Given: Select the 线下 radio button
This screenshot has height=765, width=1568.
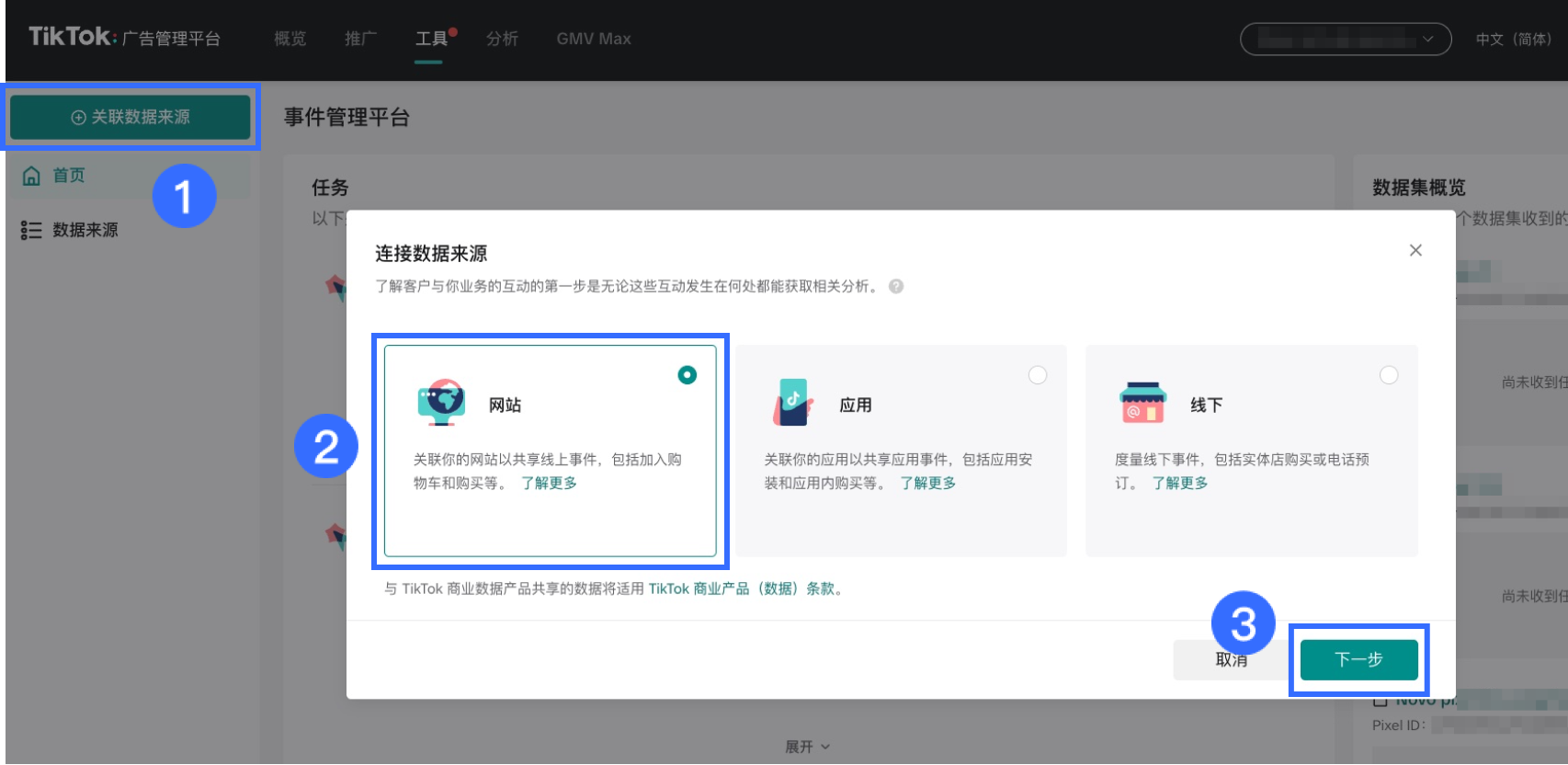Looking at the screenshot, I should tap(1389, 375).
